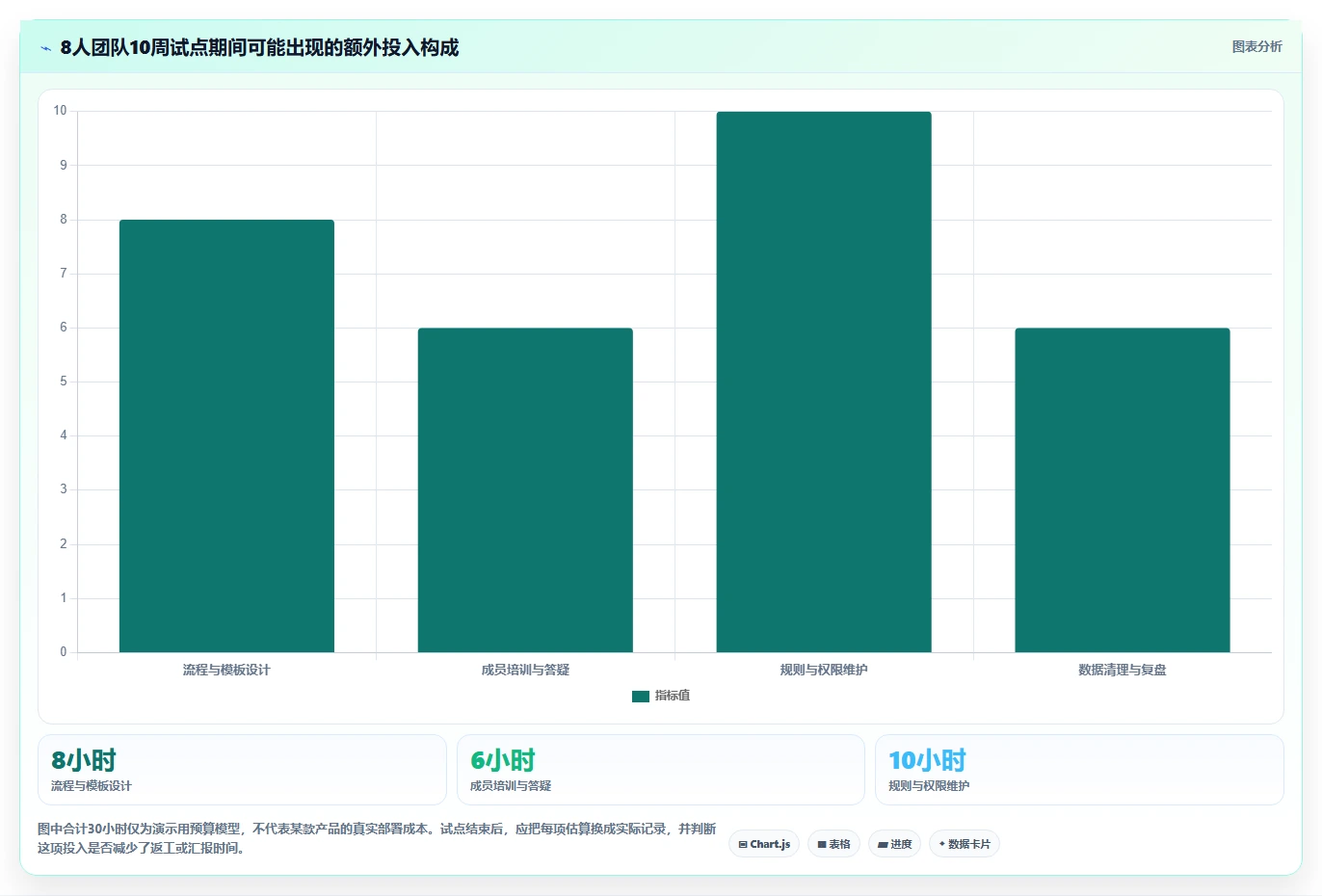Select the 表格 tag chip
The height and width of the screenshot is (896, 1322).
(x=833, y=844)
